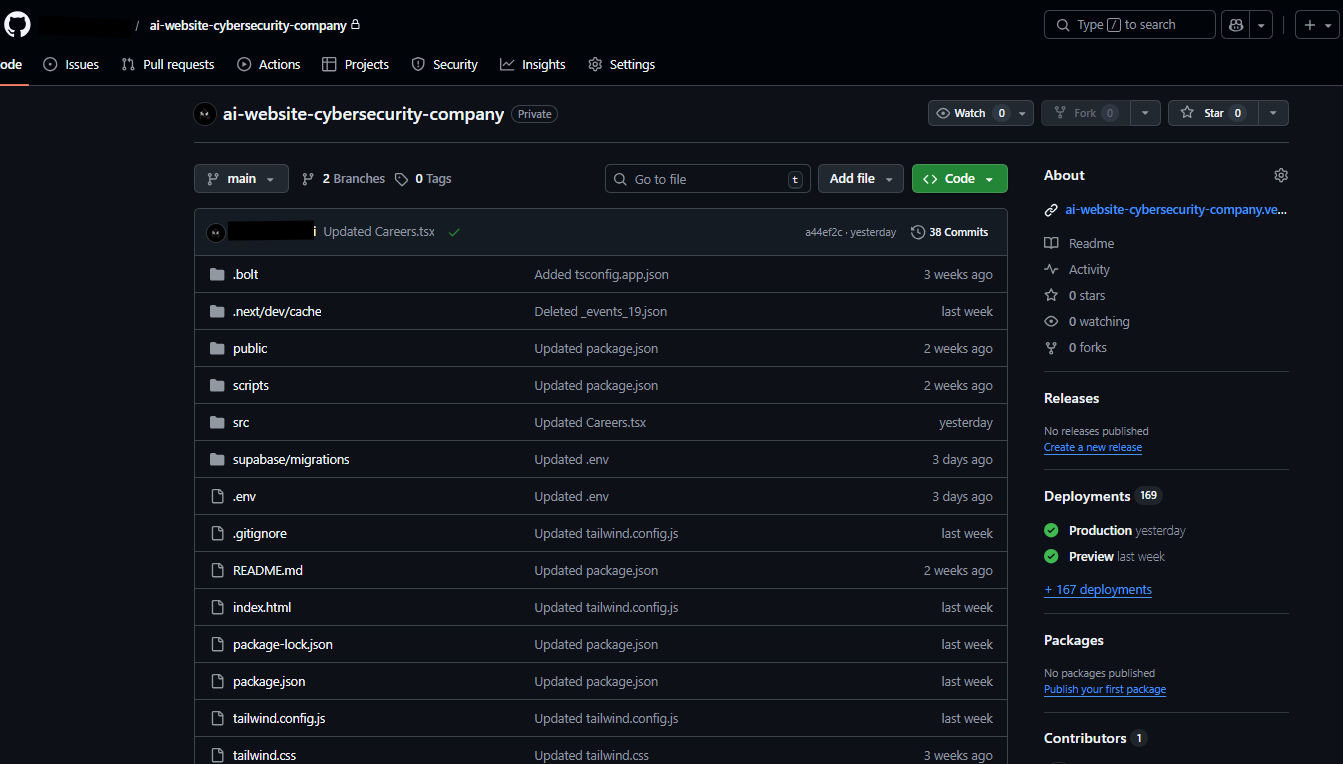Image resolution: width=1343 pixels, height=764 pixels.
Task: Click the Releases heading link
Action: (x=1071, y=398)
